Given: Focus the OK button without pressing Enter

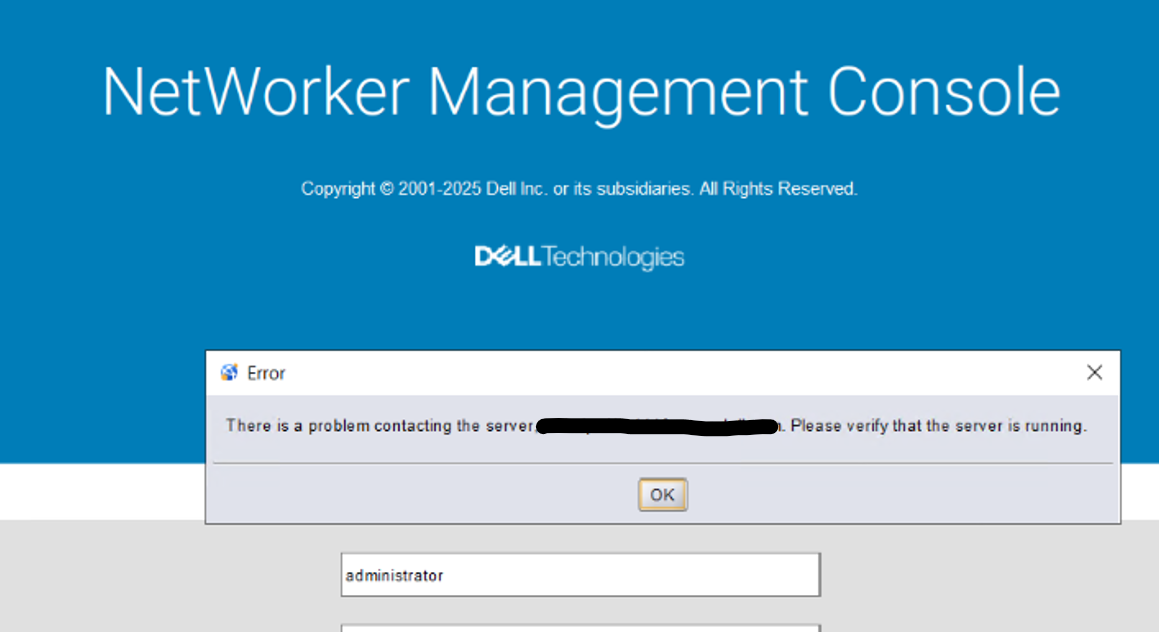Looking at the screenshot, I should click(662, 494).
